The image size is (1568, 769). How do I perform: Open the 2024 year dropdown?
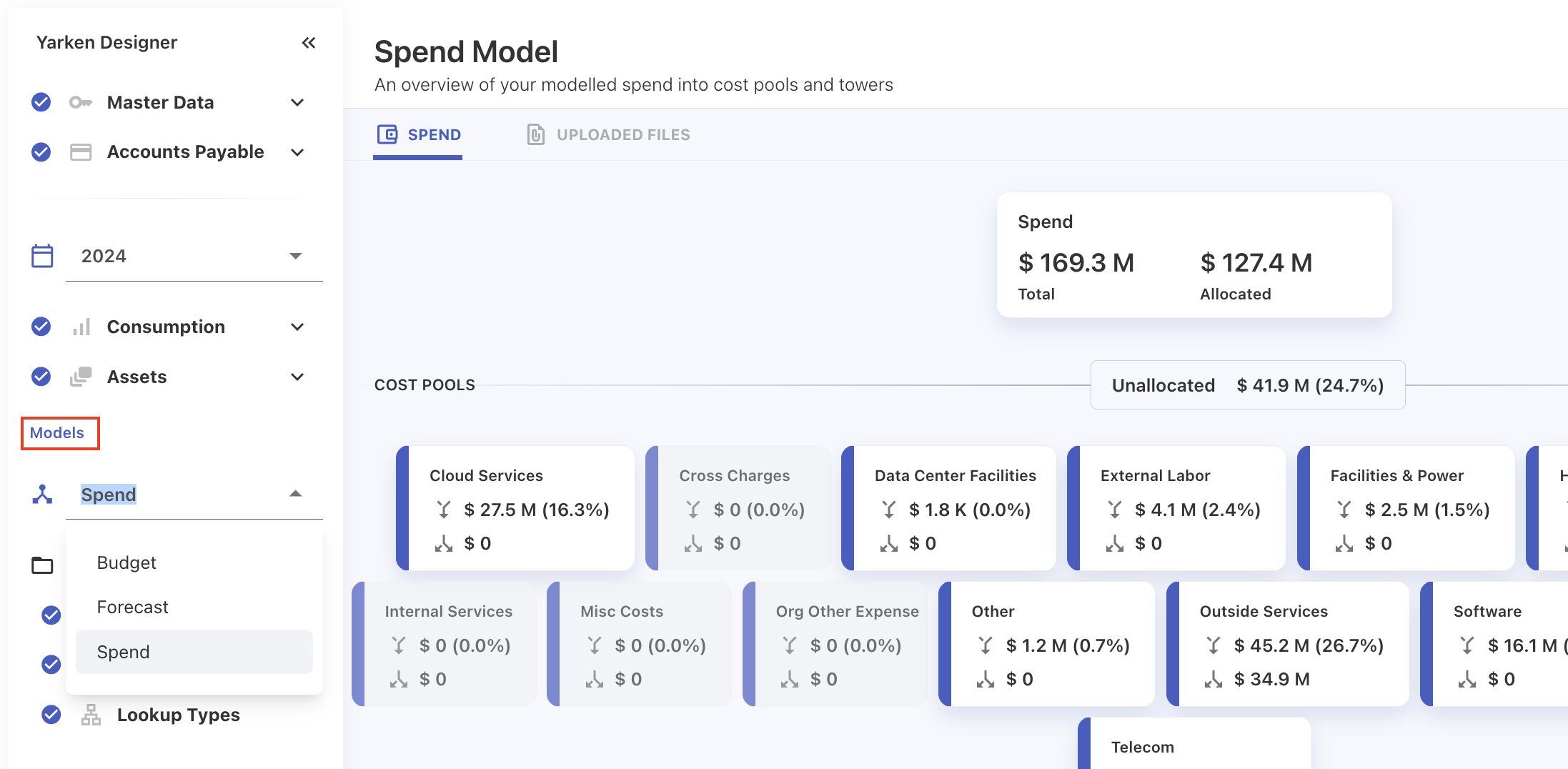295,256
